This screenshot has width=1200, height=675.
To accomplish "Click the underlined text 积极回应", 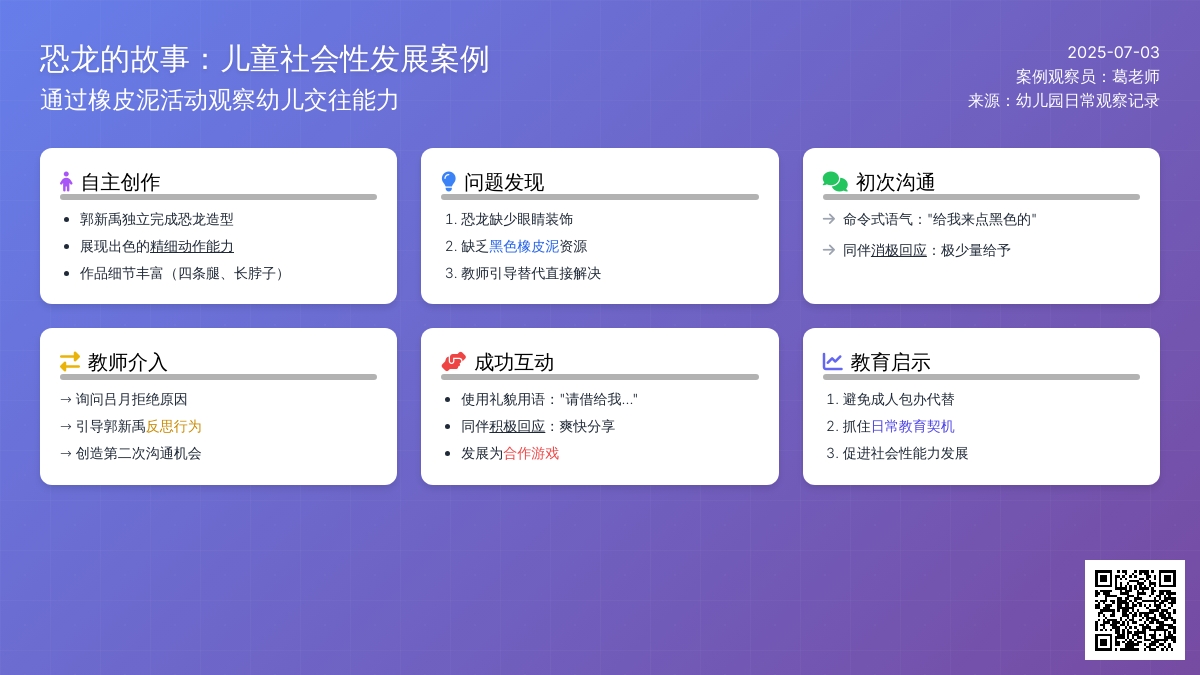I will click(517, 426).
